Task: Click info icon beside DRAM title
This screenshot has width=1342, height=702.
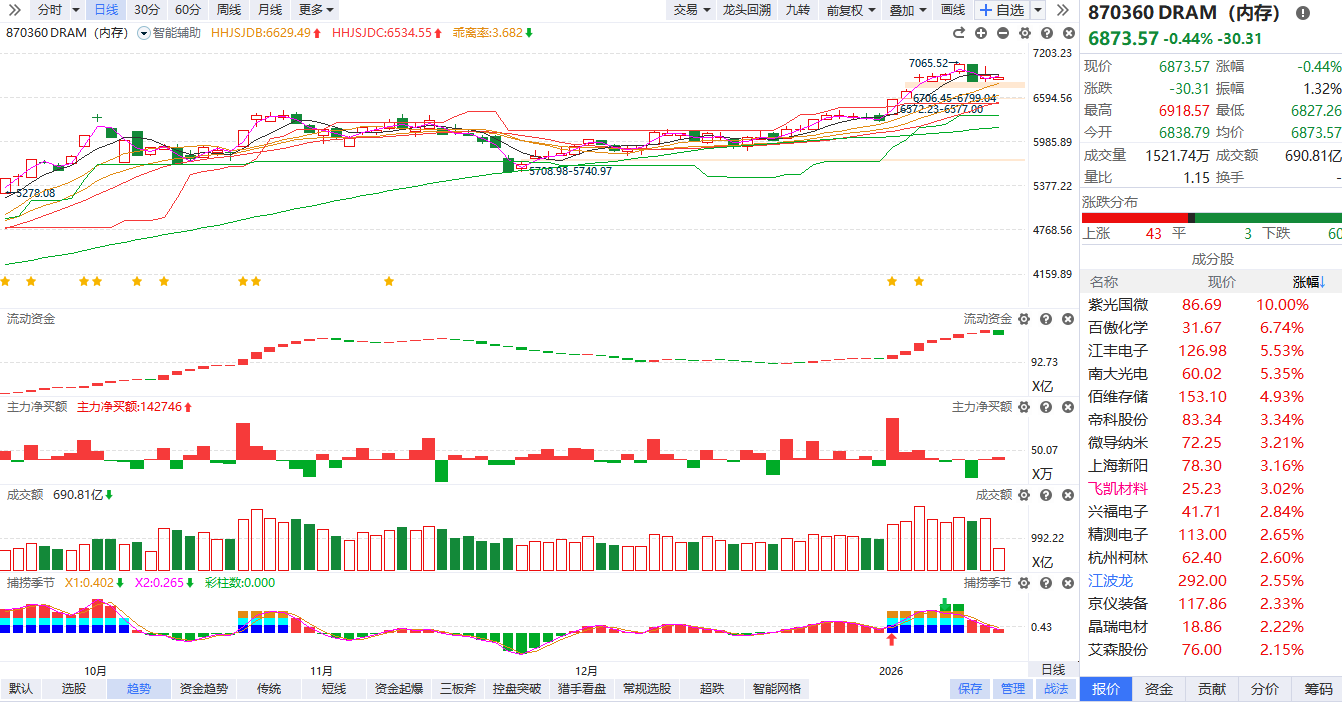Action: 1302,13
